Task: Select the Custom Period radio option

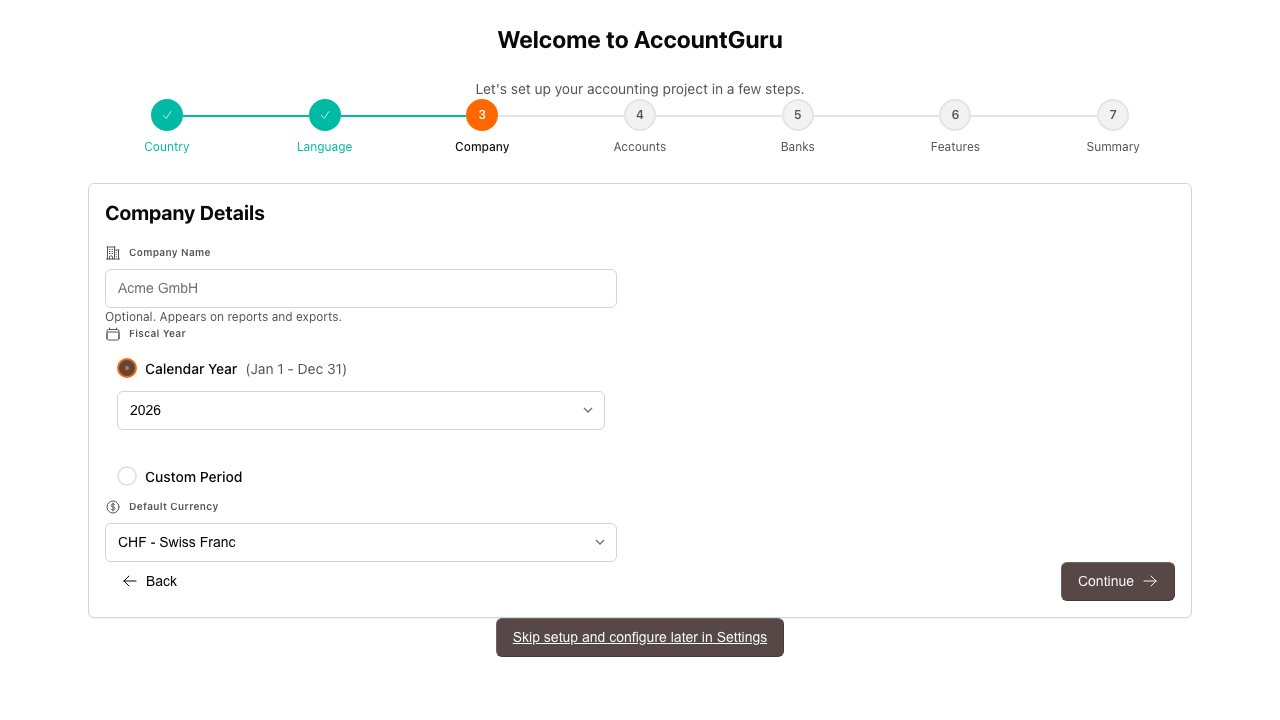Action: 127,476
